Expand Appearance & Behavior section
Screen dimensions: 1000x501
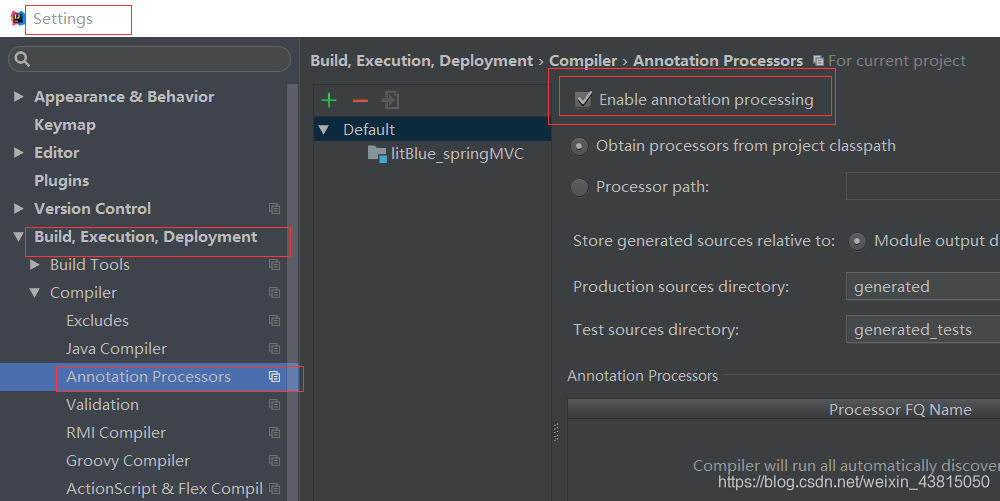point(18,97)
